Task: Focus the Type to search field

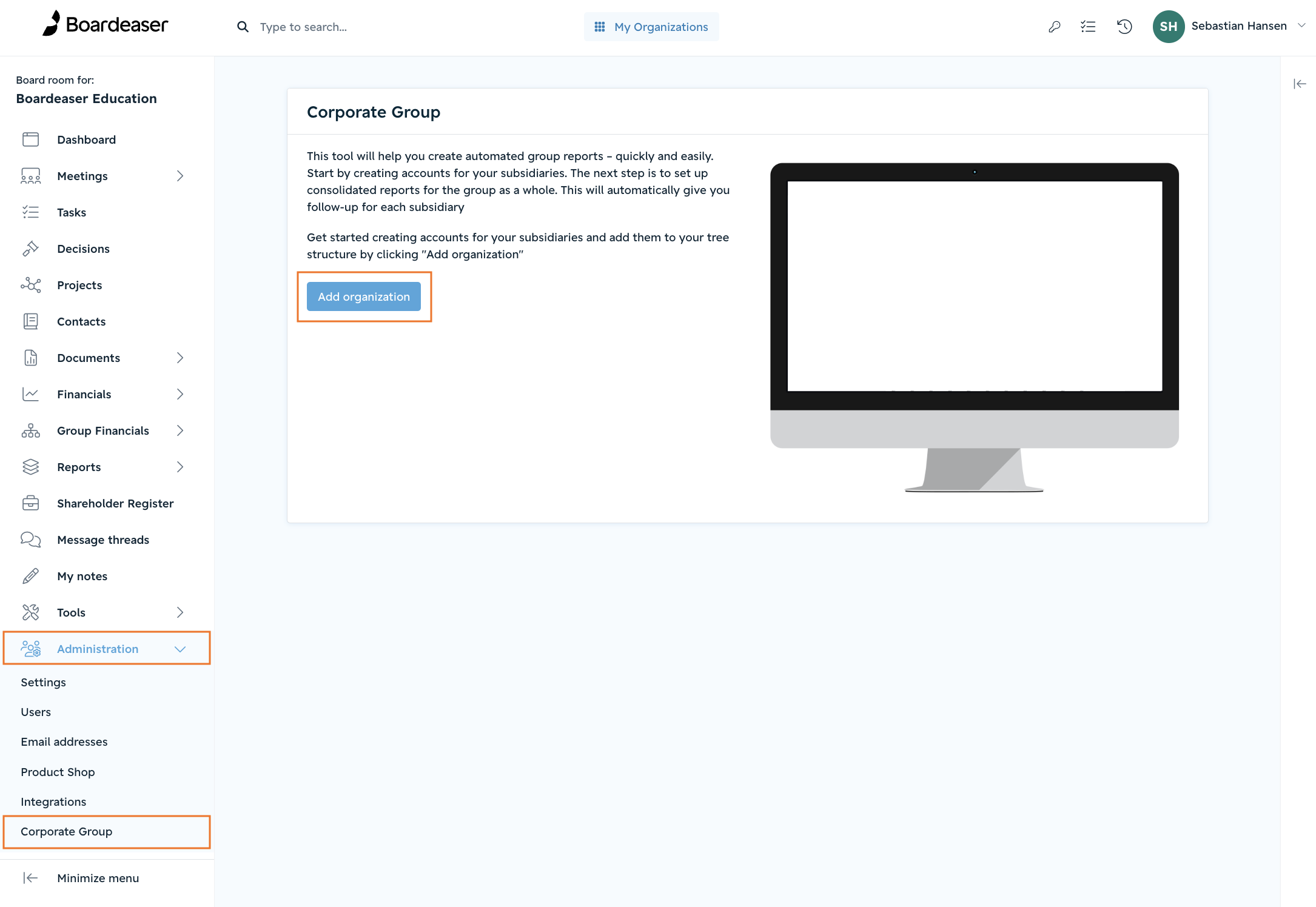Action: 303,27
